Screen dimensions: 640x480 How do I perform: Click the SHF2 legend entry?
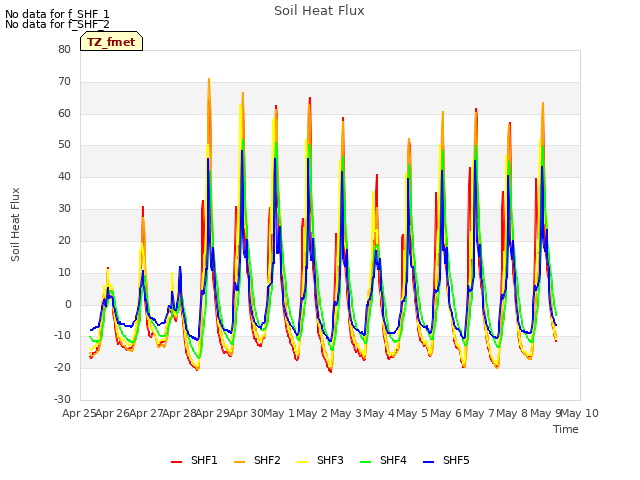pos(258,460)
